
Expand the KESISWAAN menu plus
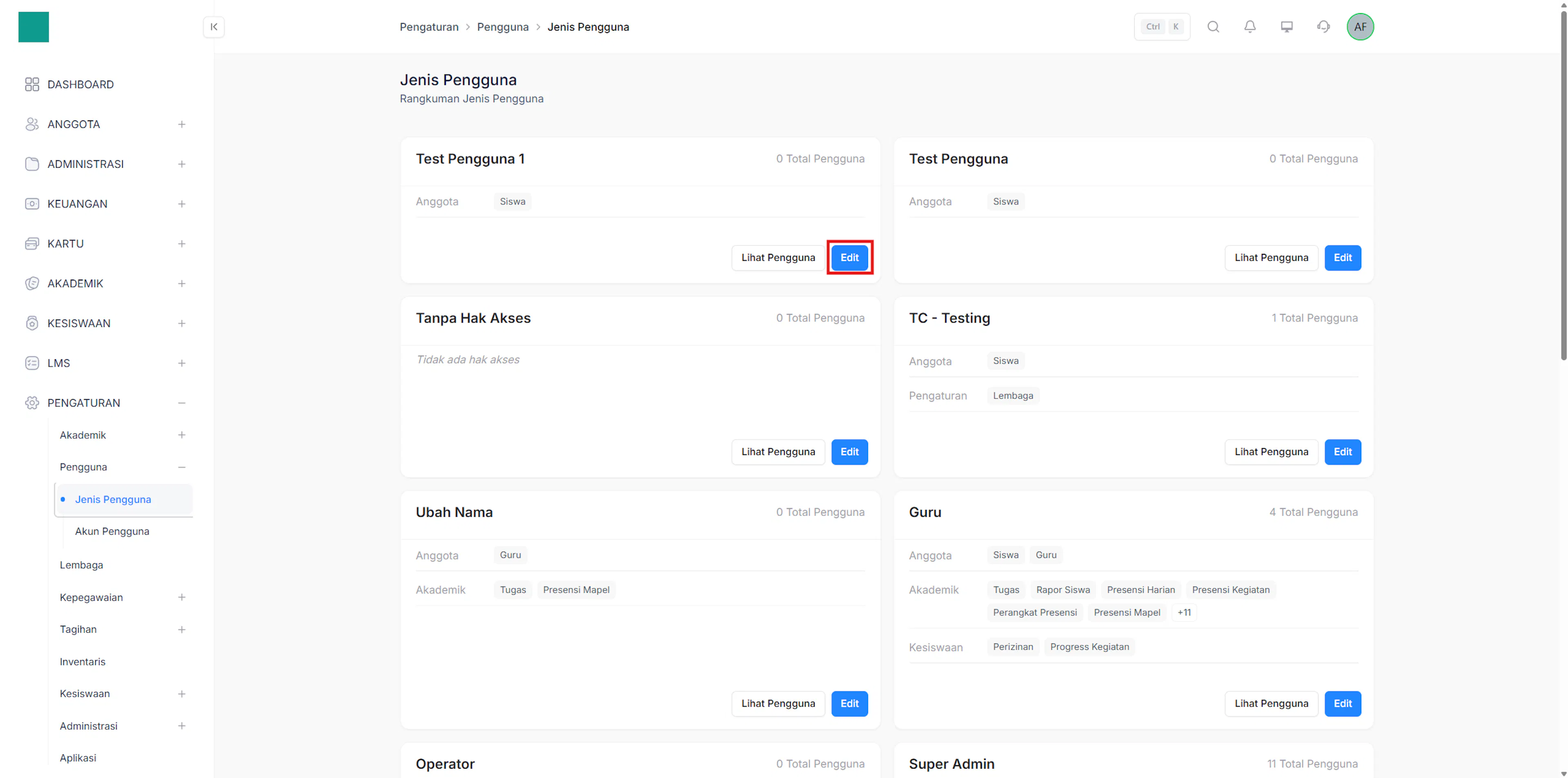coord(181,323)
